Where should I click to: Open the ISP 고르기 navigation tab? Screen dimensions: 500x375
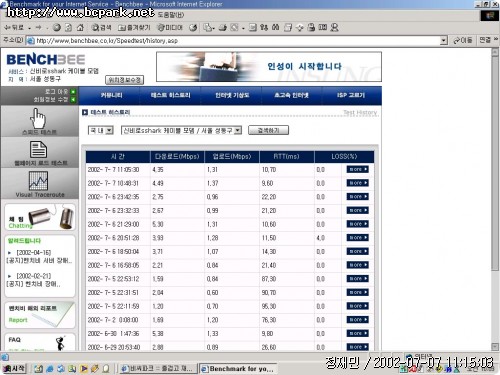click(x=351, y=95)
